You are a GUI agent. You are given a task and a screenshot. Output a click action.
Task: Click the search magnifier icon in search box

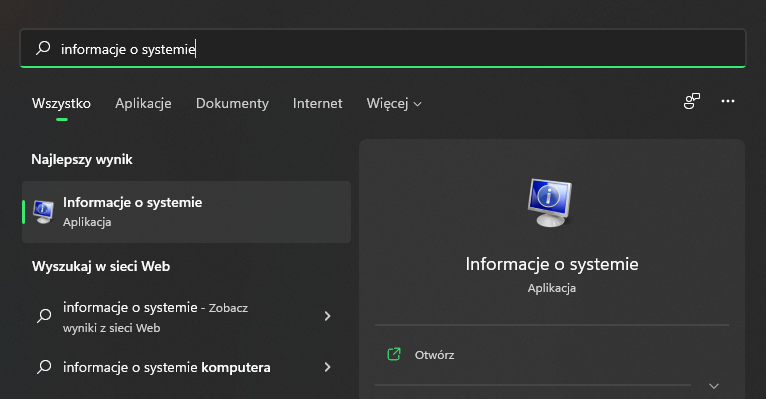[x=43, y=48]
